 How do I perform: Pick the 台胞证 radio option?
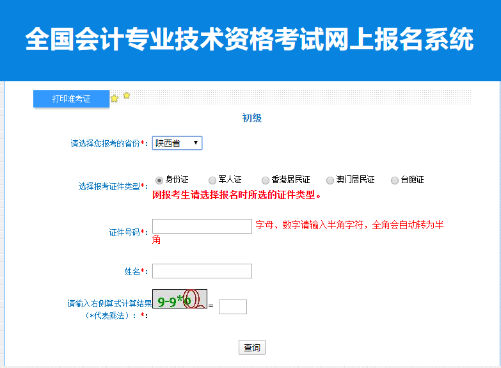(x=394, y=180)
